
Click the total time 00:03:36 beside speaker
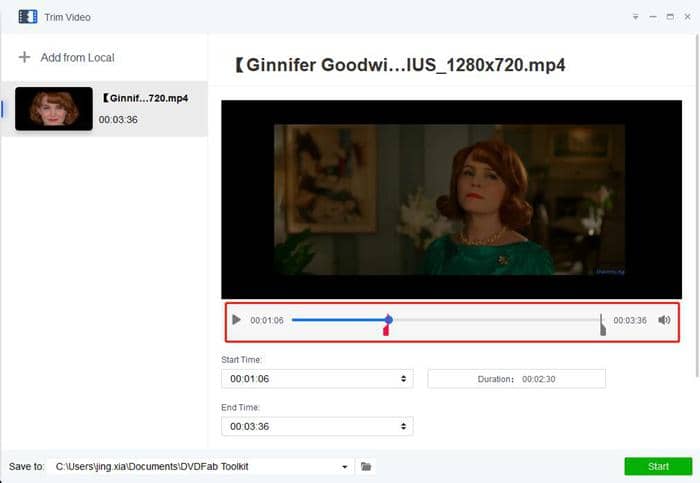coord(630,321)
